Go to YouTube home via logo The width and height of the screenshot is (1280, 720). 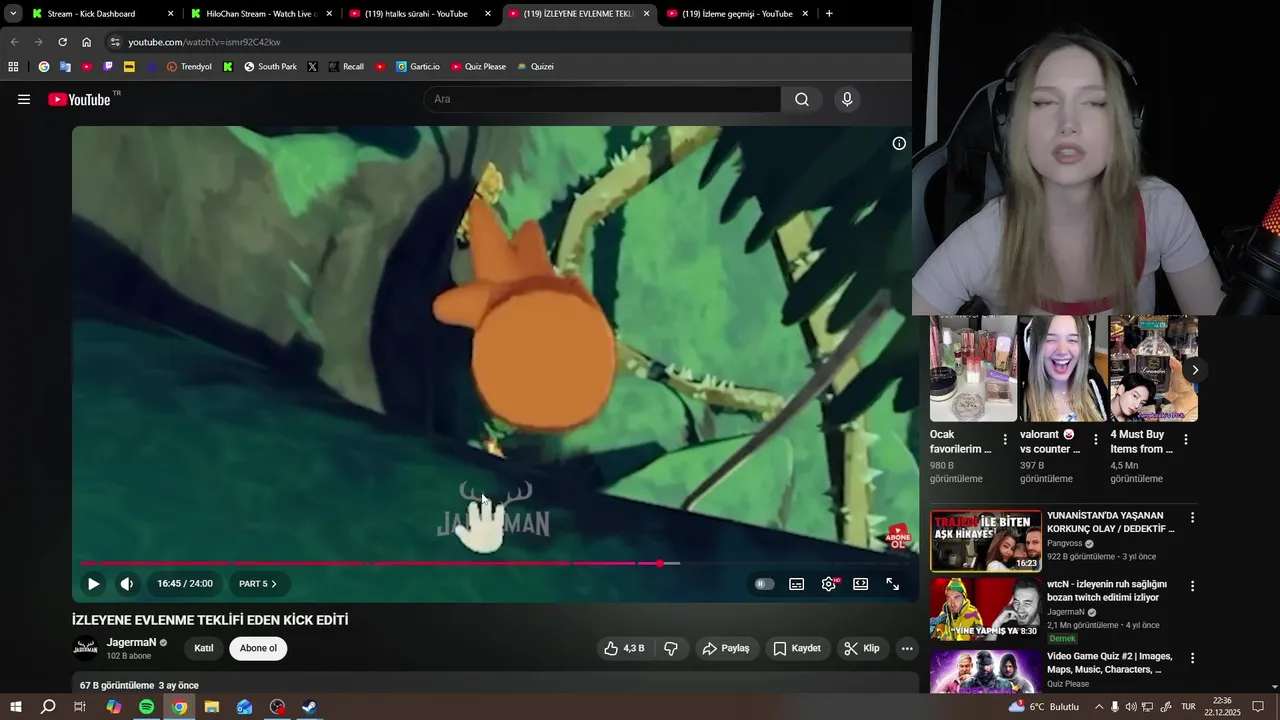(x=80, y=99)
